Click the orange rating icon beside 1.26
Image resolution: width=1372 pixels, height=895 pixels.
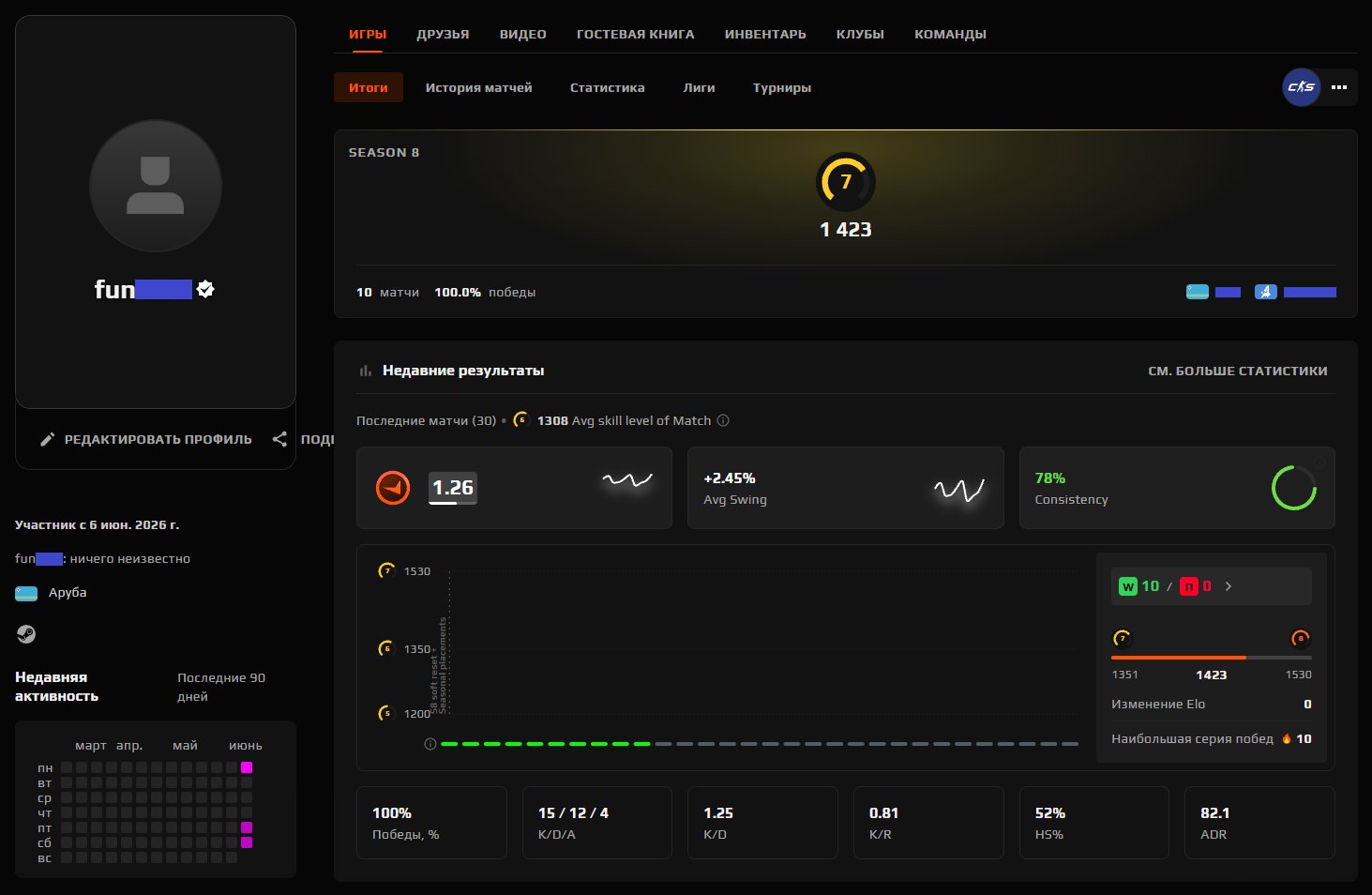393,488
